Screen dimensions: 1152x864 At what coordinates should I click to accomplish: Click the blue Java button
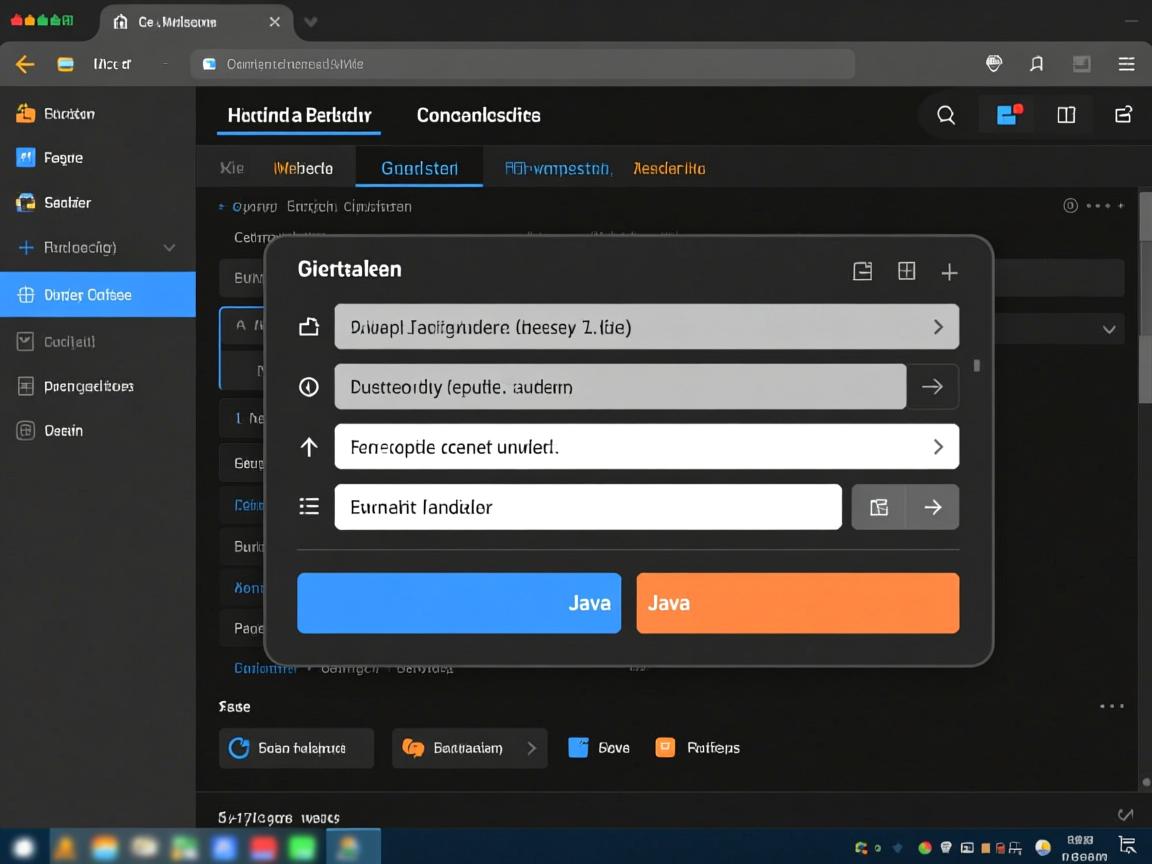459,603
